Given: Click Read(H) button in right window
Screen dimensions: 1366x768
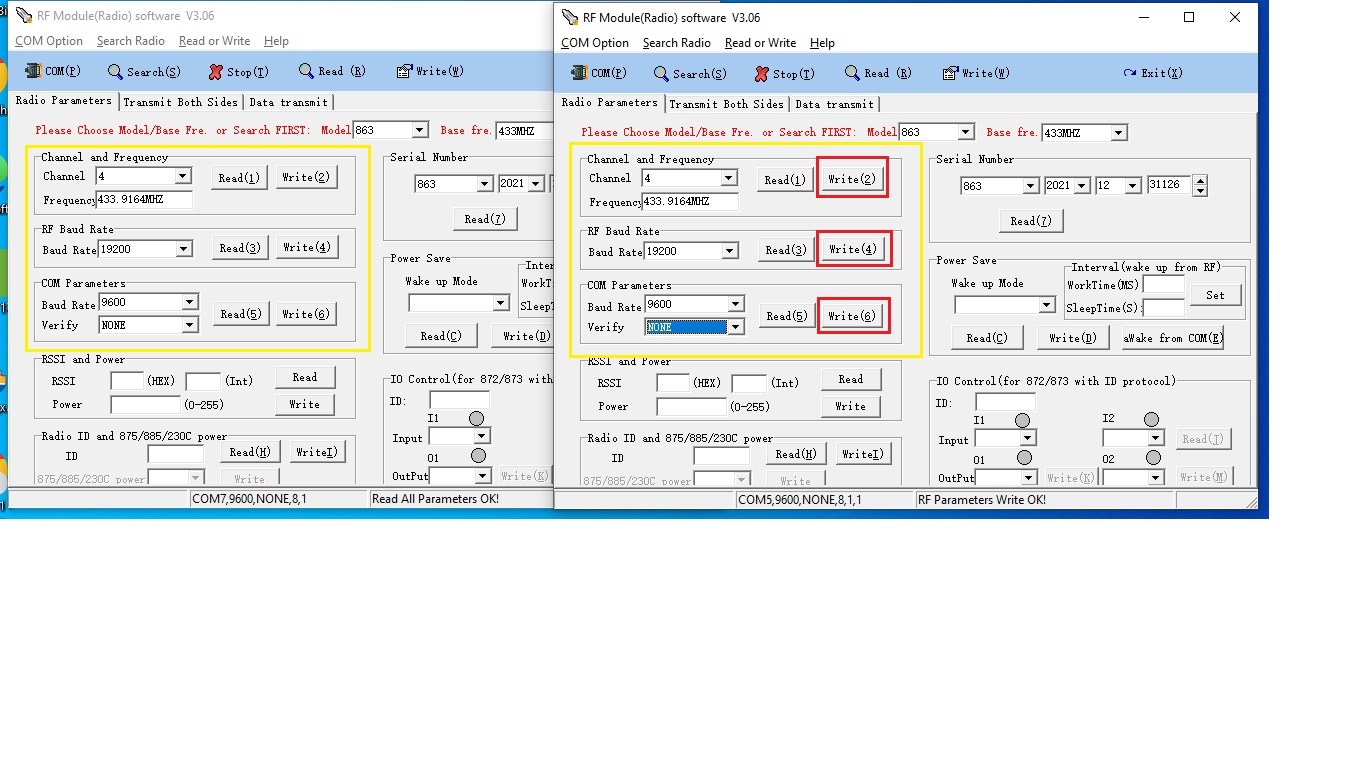Looking at the screenshot, I should 796,454.
